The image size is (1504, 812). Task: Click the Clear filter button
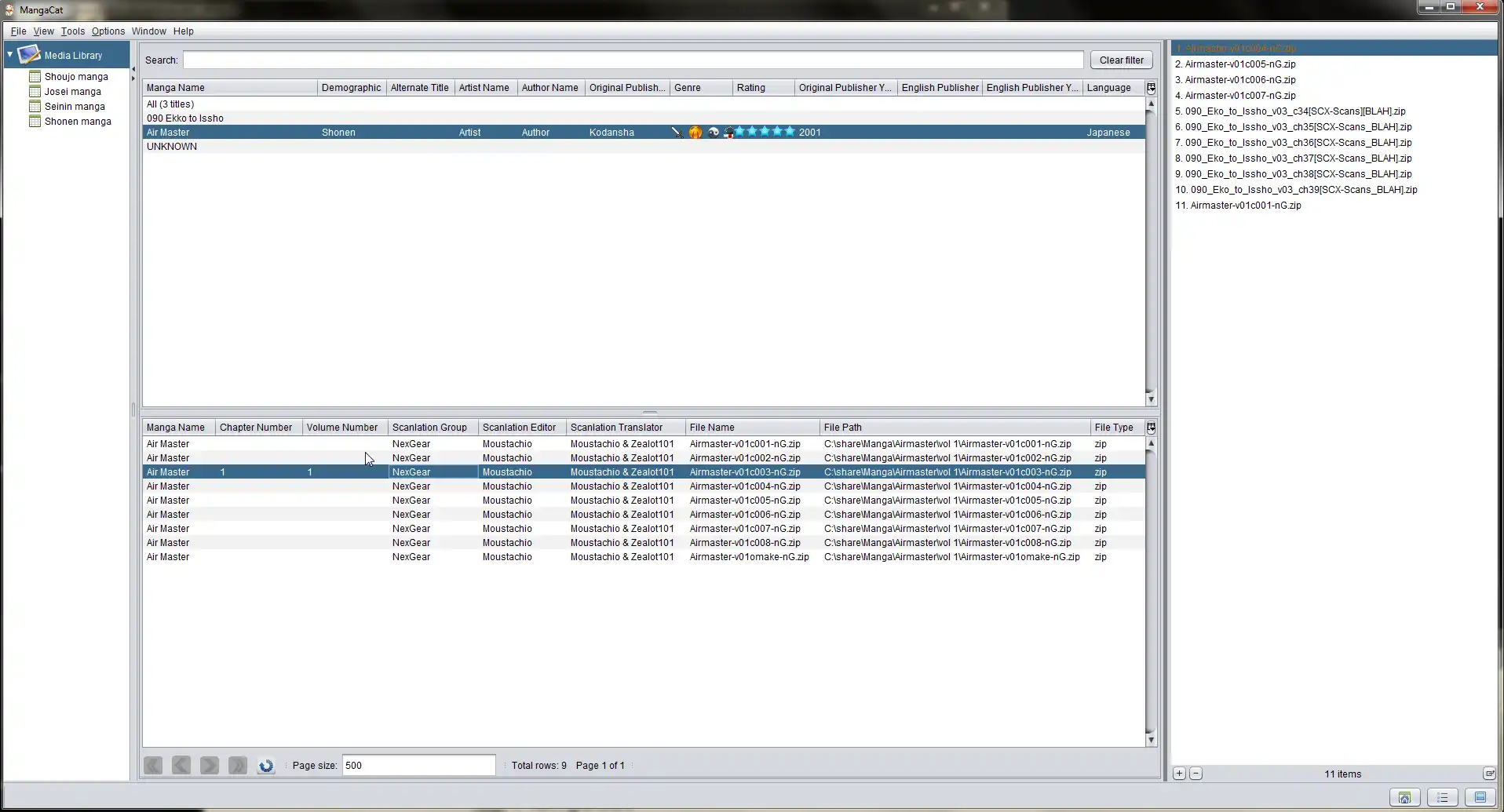coord(1121,60)
